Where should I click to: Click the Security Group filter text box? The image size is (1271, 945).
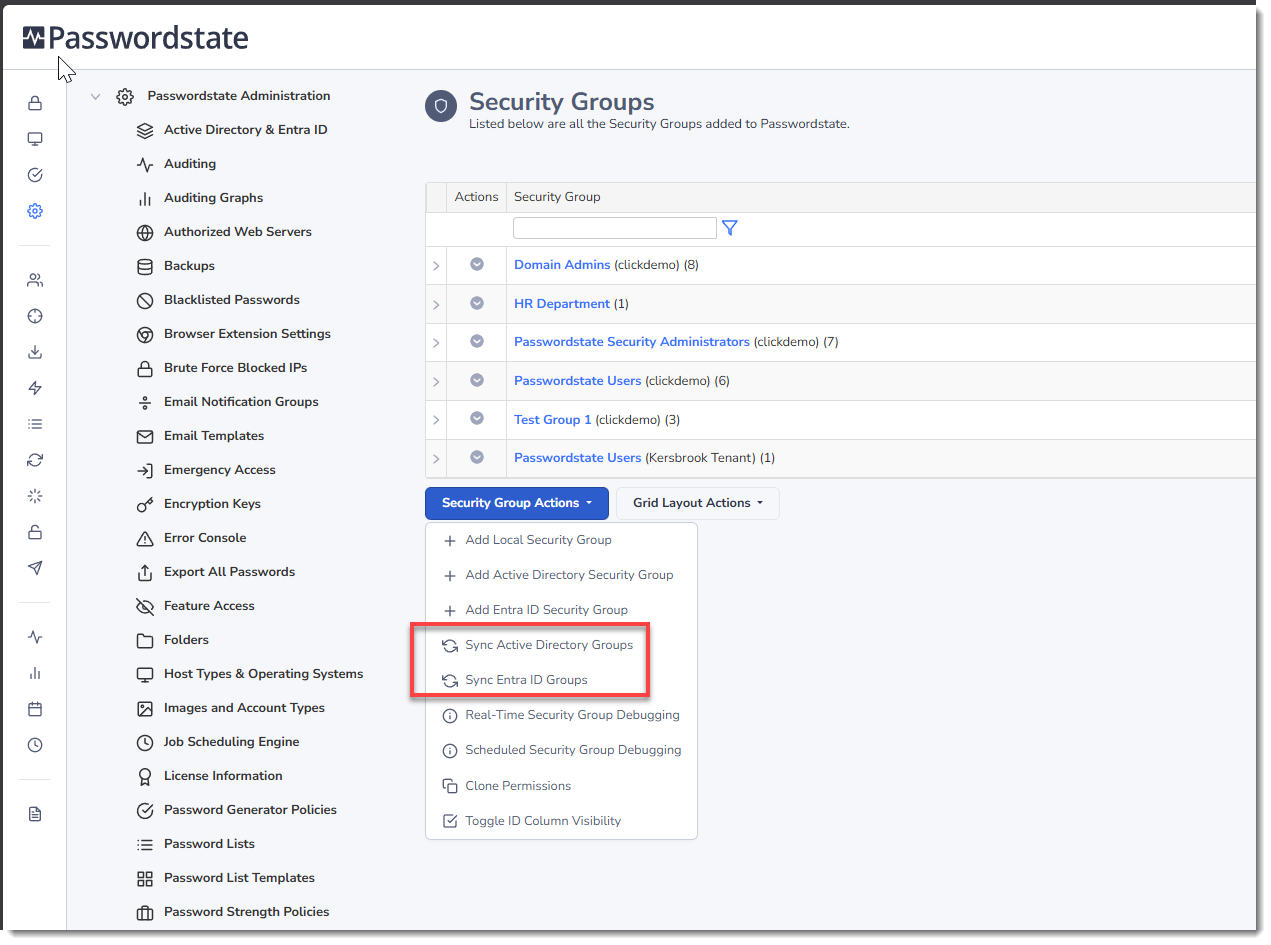click(615, 228)
